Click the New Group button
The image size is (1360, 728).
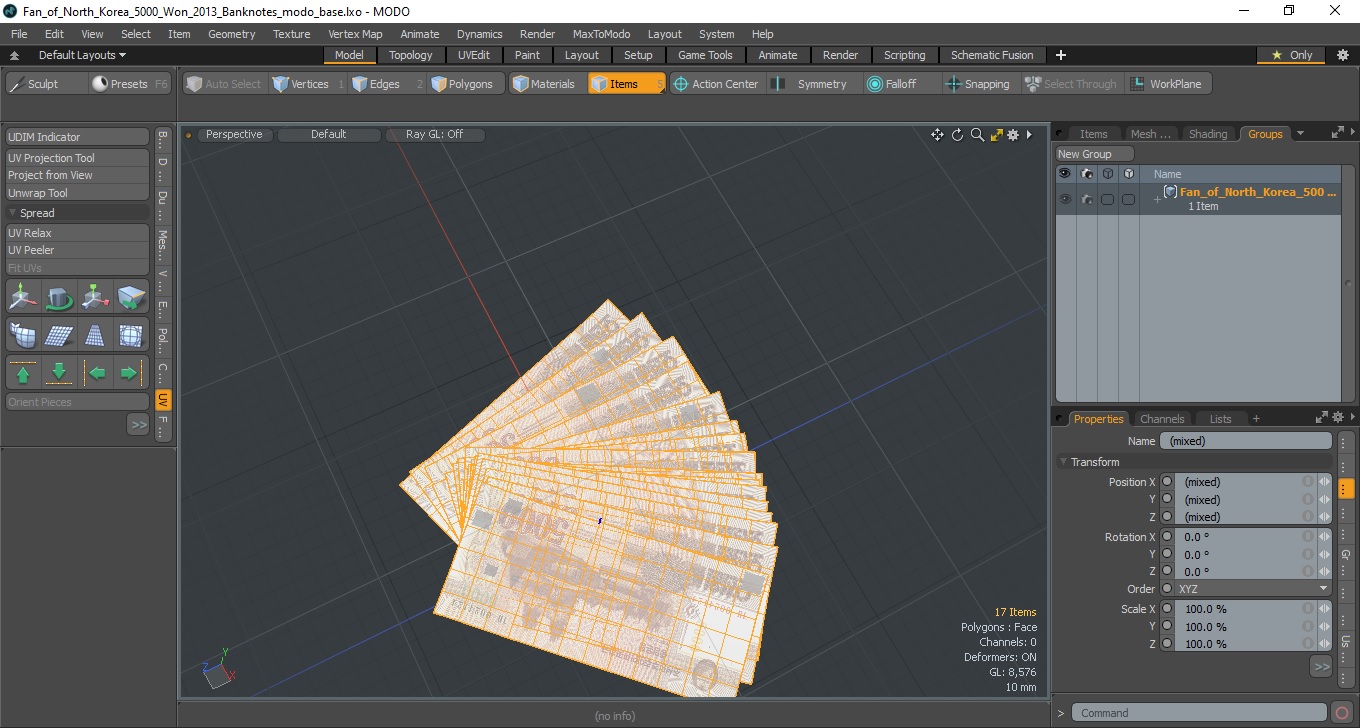pos(1095,154)
